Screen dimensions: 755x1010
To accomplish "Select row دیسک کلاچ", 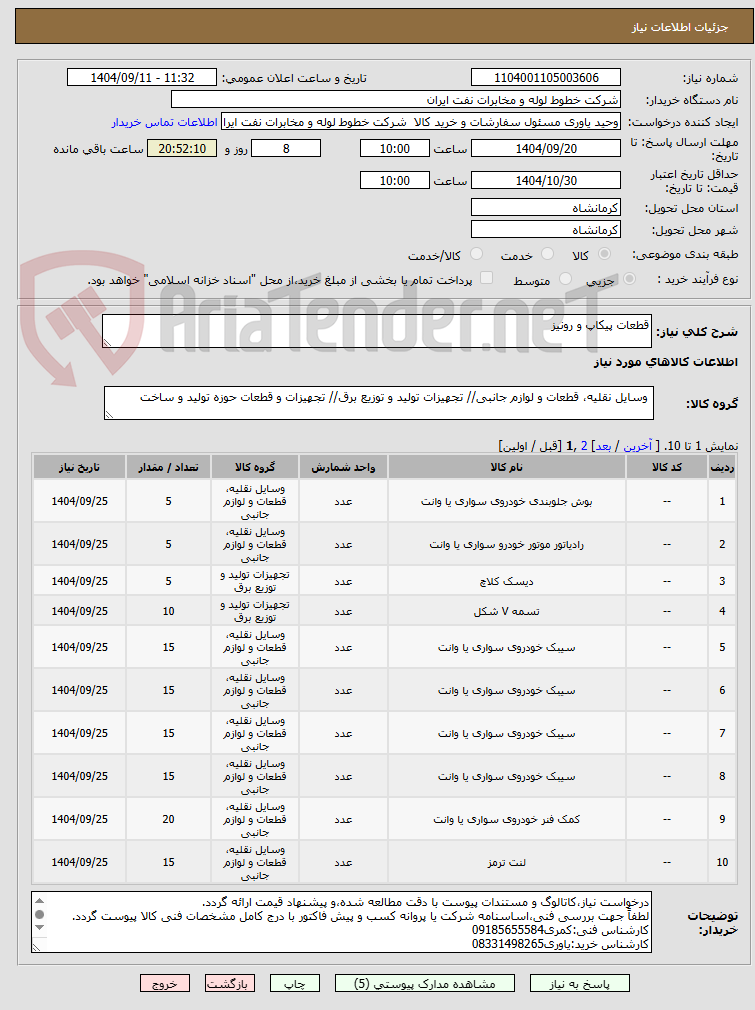I will tap(385, 581).
